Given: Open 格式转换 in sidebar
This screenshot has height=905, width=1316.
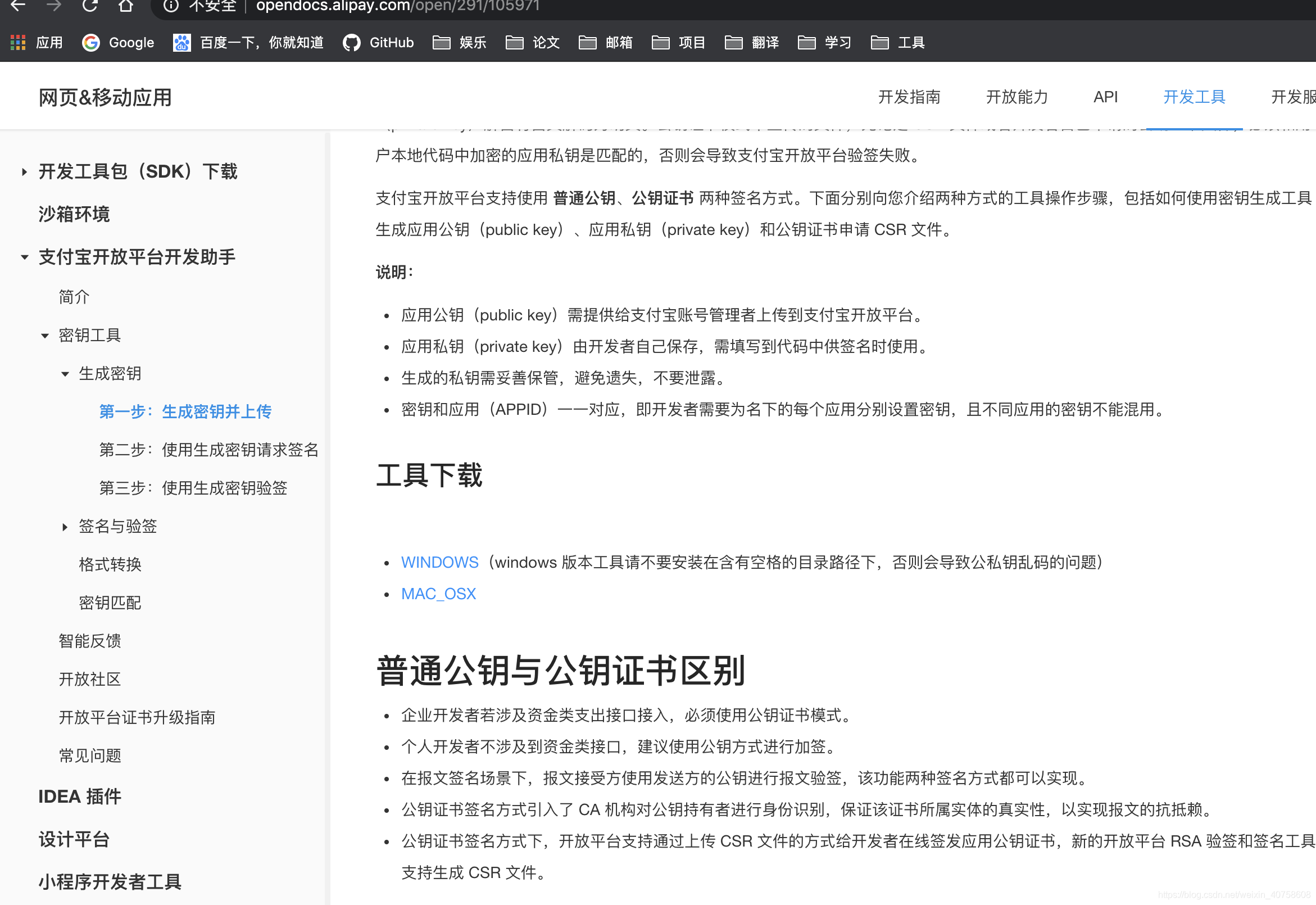Looking at the screenshot, I should (110, 564).
